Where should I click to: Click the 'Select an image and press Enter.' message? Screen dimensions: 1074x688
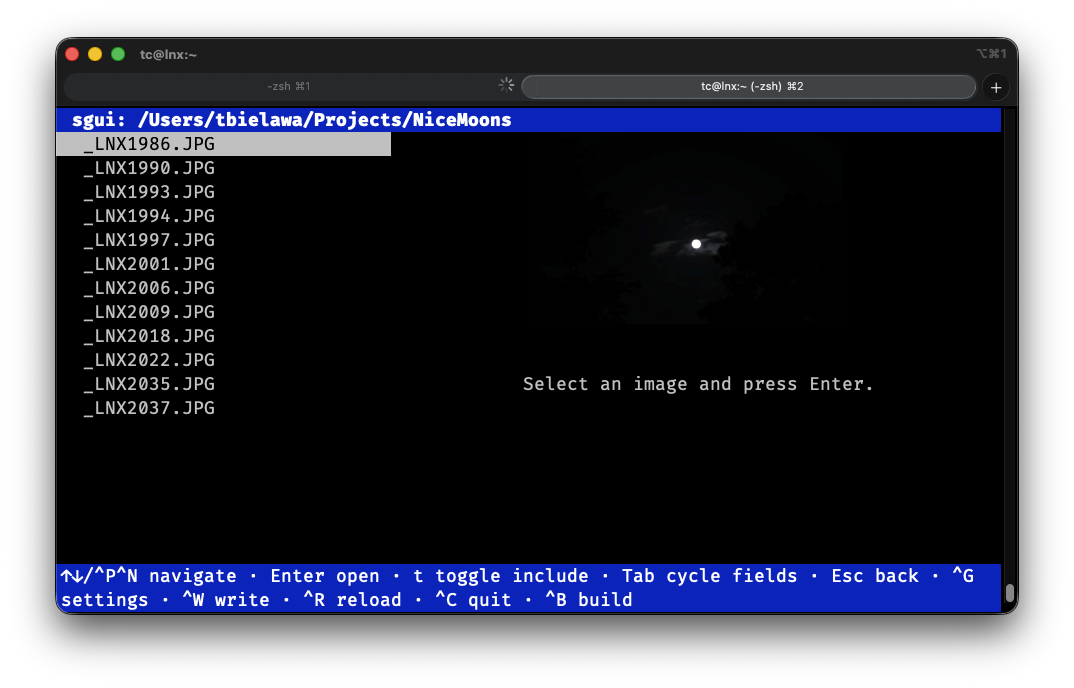click(x=698, y=384)
